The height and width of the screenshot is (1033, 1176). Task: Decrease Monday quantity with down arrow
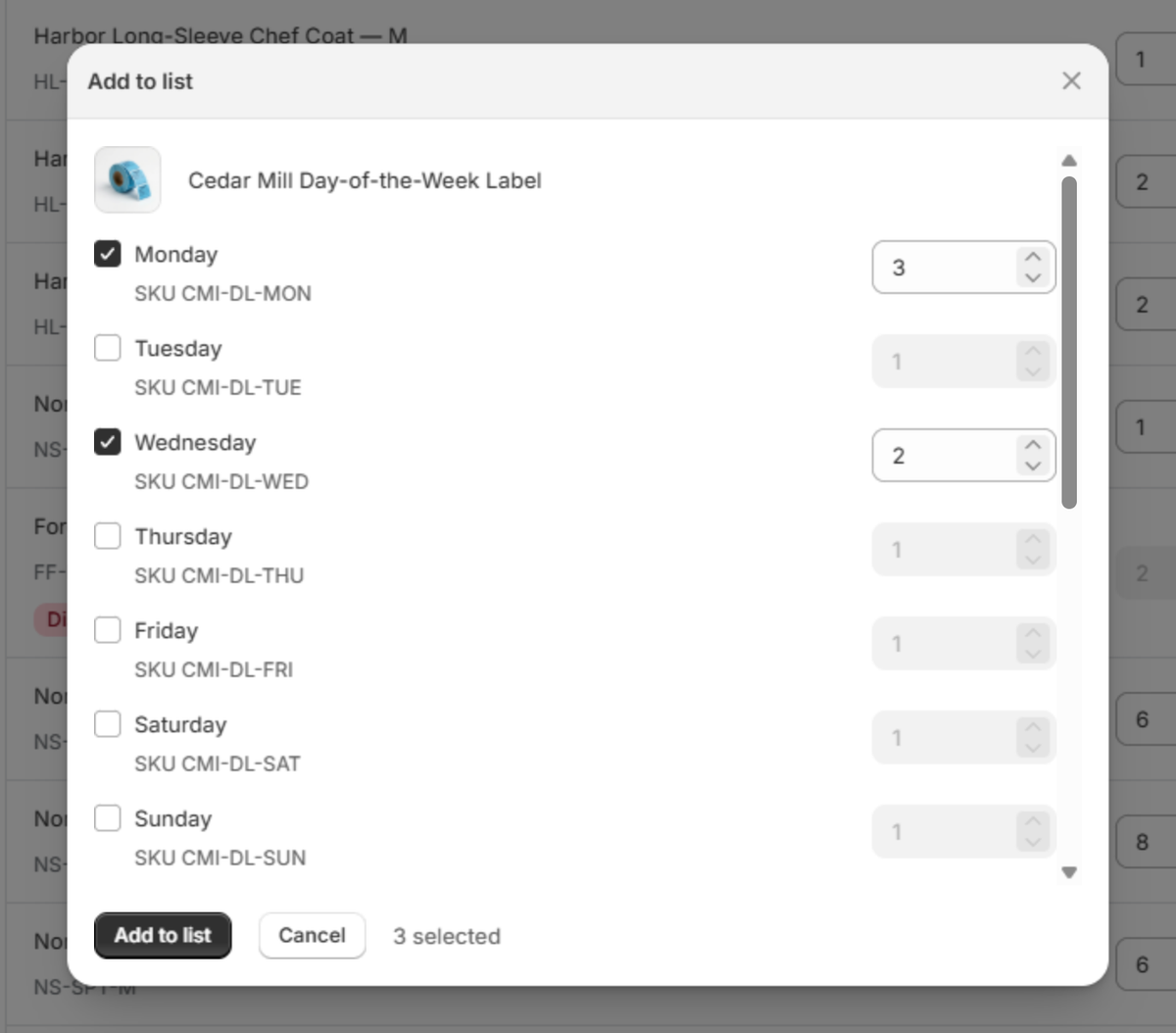pos(1033,277)
